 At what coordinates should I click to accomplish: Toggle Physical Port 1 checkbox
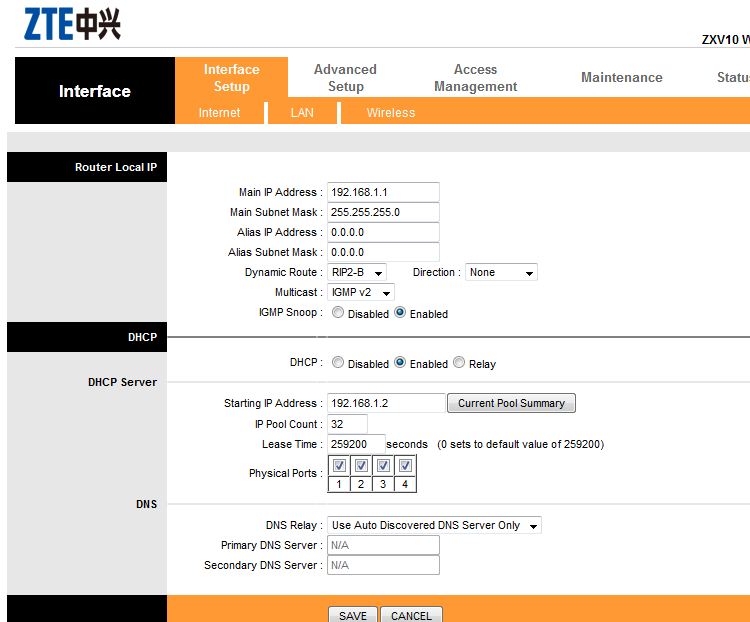pyautogui.click(x=339, y=465)
